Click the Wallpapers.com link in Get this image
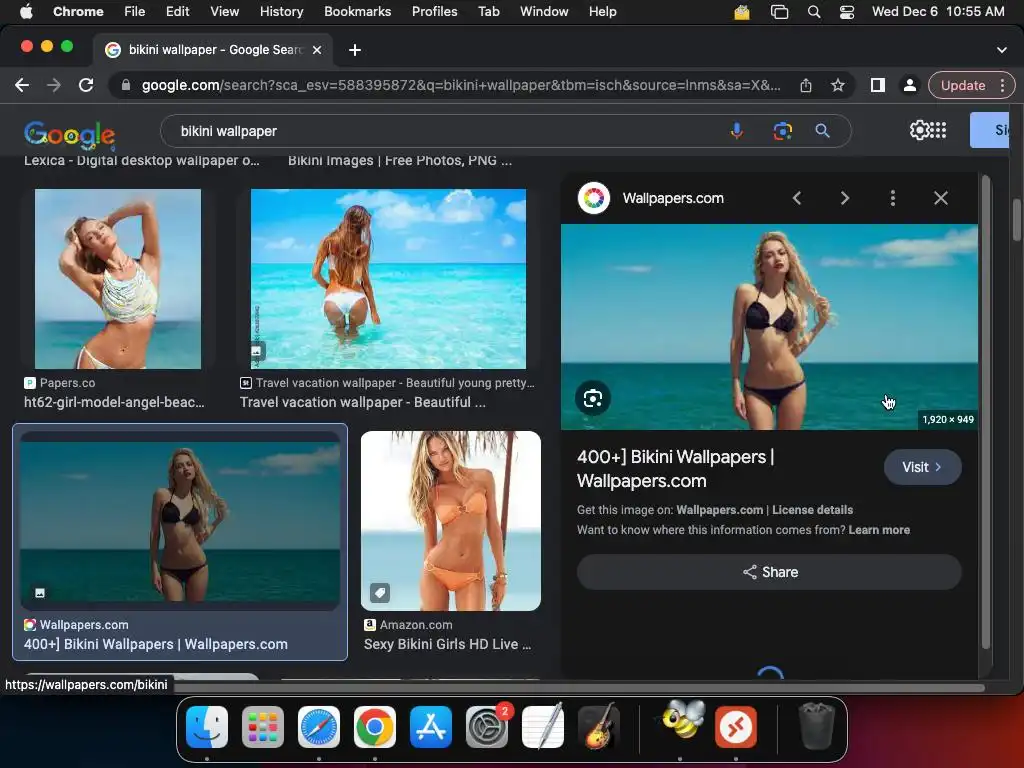The image size is (1024, 768). click(719, 509)
